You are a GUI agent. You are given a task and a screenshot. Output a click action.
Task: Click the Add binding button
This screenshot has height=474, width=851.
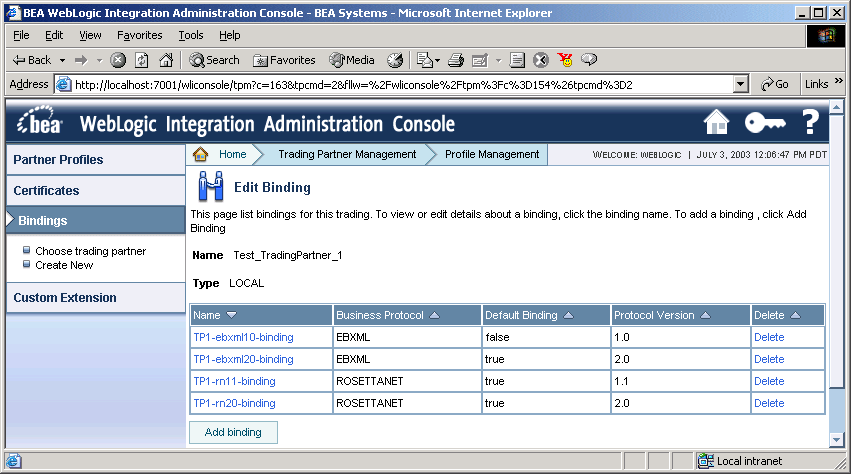pyautogui.click(x=233, y=432)
